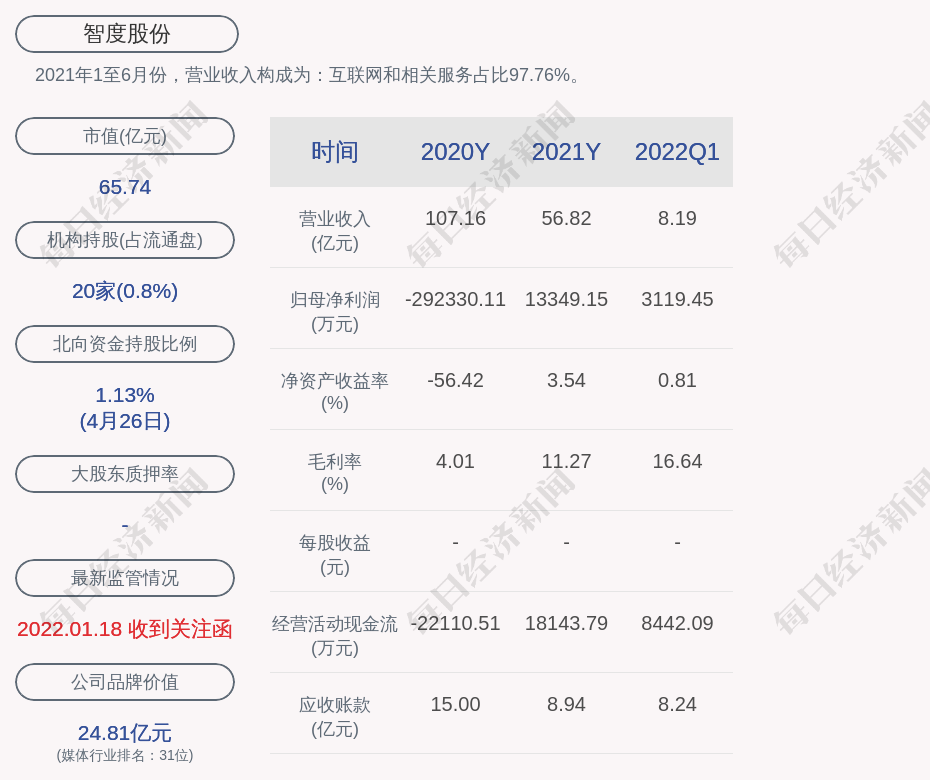Click the red 2022.01.18 收到关注函 notice

point(125,629)
